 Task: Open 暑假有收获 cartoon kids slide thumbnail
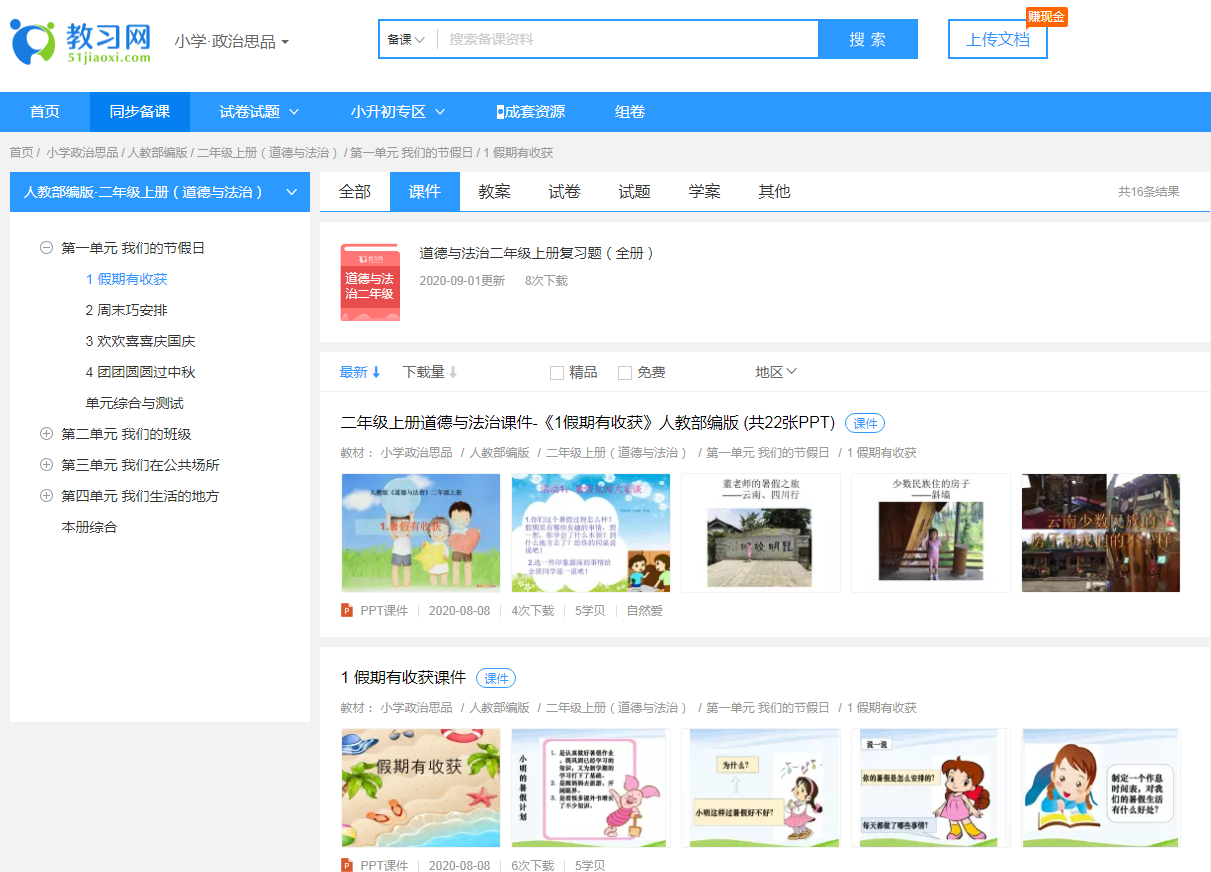click(x=421, y=533)
